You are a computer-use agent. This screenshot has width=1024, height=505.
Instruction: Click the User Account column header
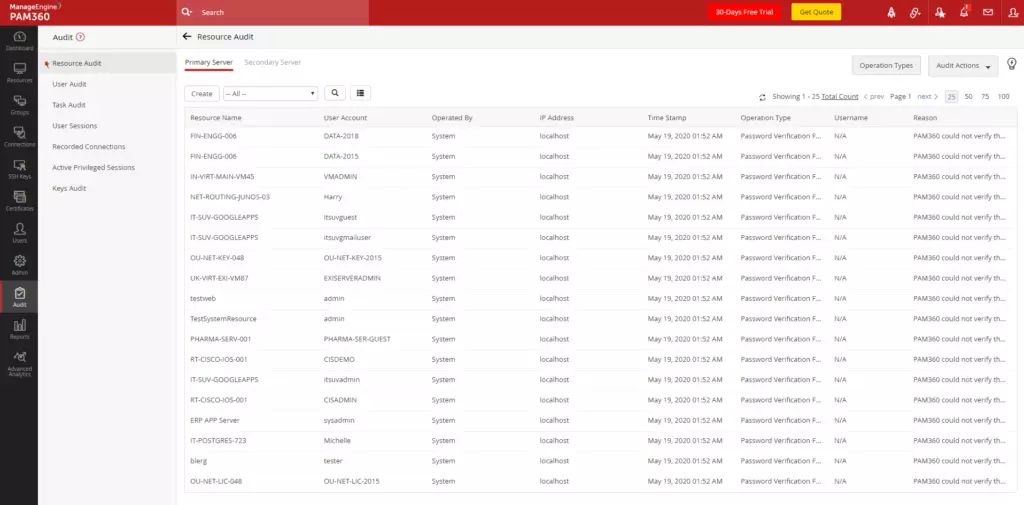345,118
